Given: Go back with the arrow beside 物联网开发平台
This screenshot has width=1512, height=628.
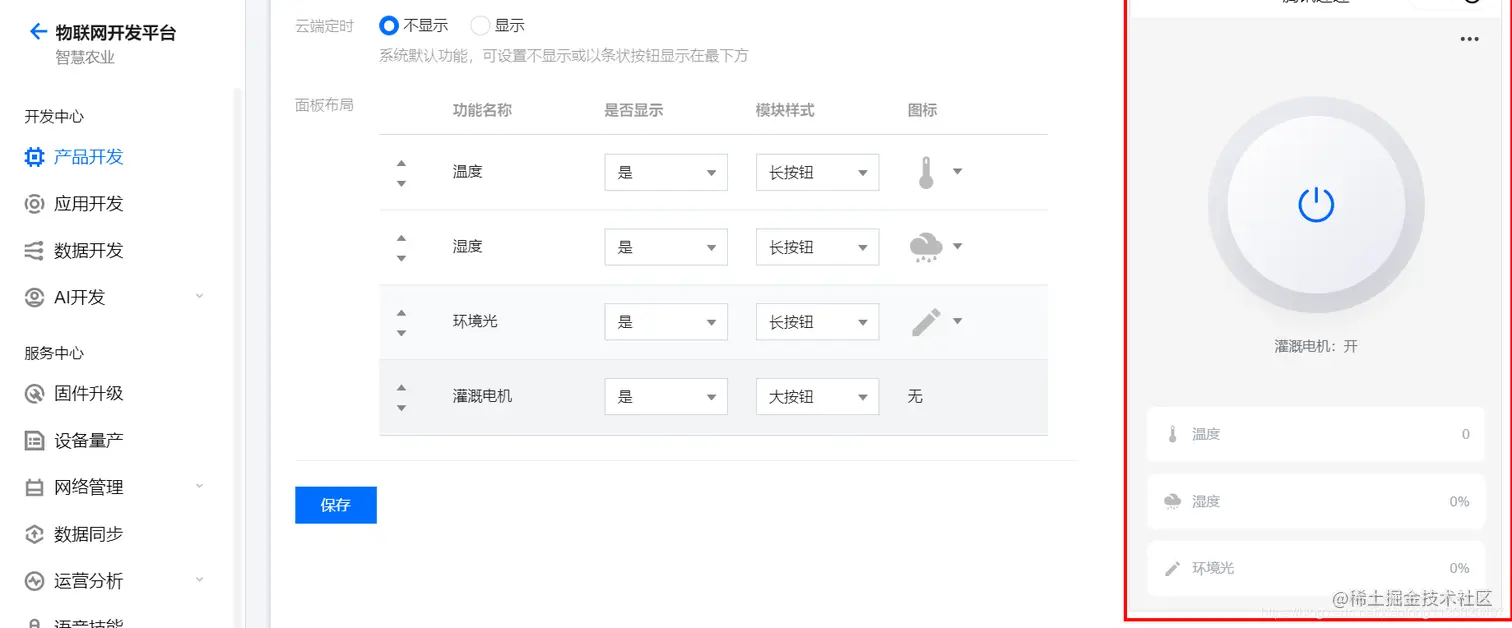Looking at the screenshot, I should click(38, 32).
